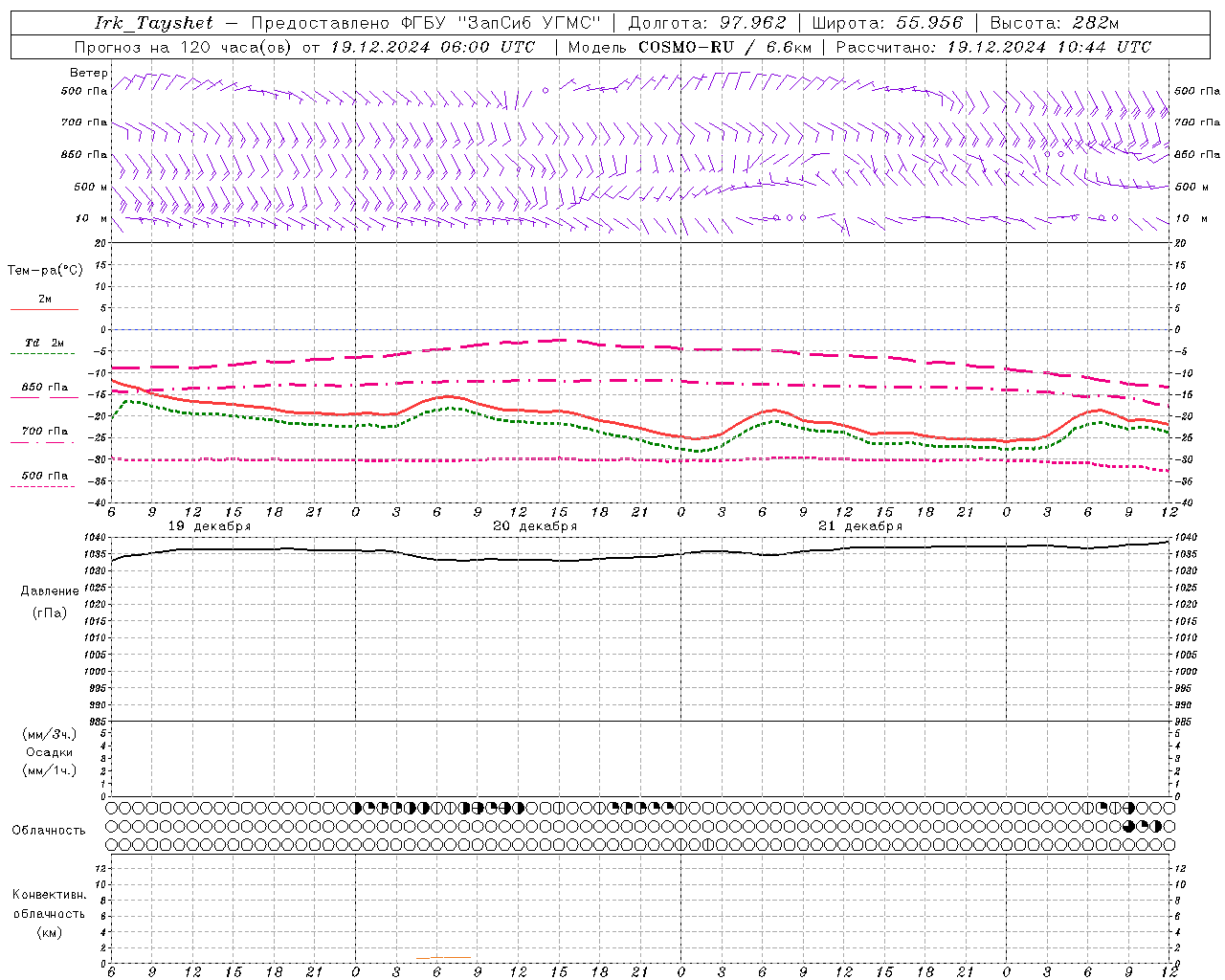Click the Конвективн. label

[x=49, y=895]
